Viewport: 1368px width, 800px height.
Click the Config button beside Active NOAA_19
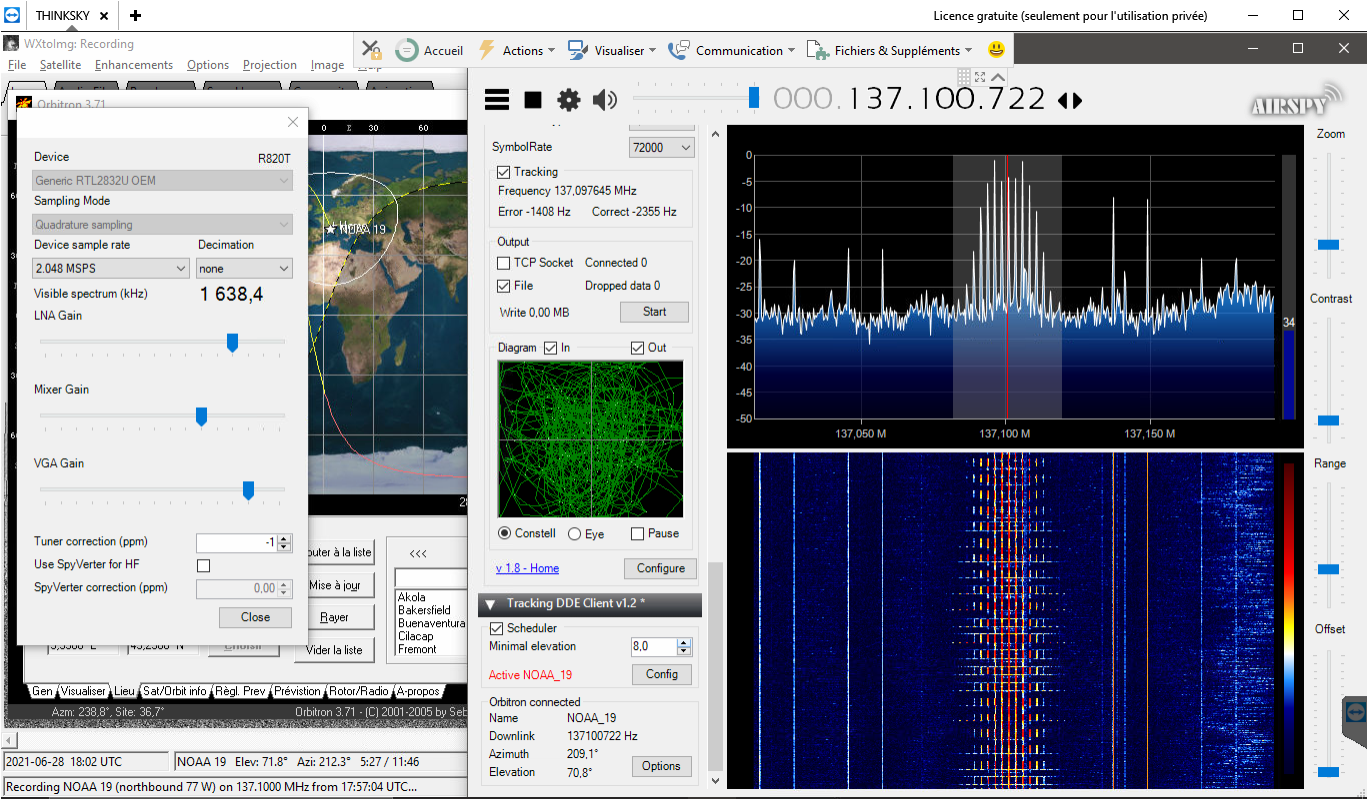click(662, 674)
